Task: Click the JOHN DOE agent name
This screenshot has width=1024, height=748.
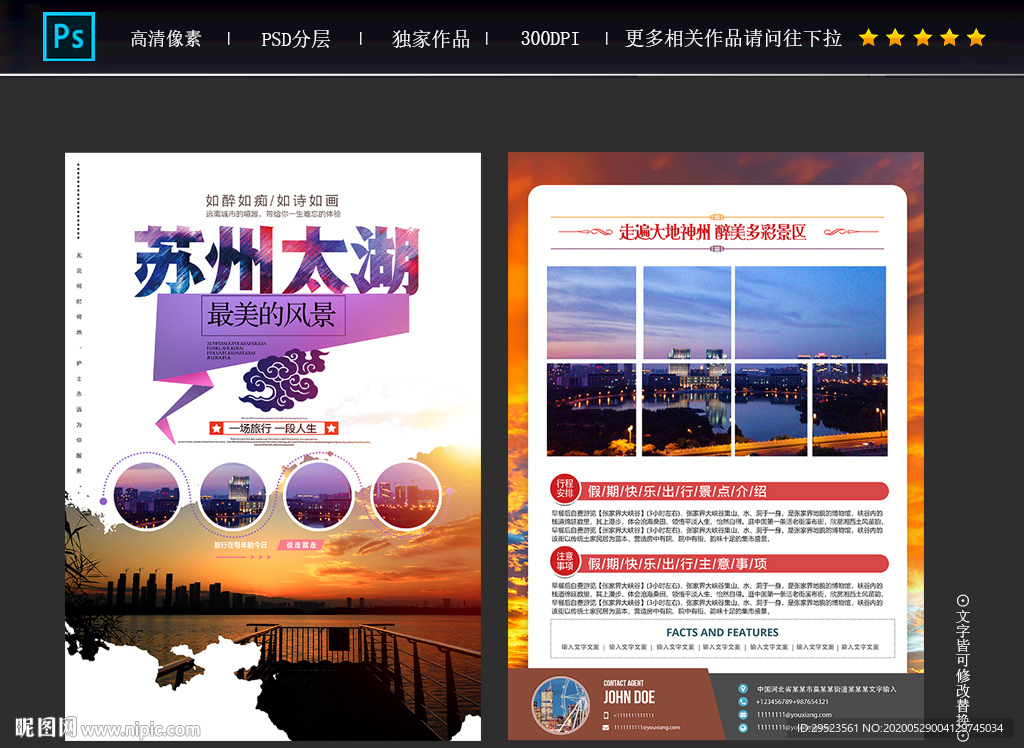Action: [x=629, y=697]
